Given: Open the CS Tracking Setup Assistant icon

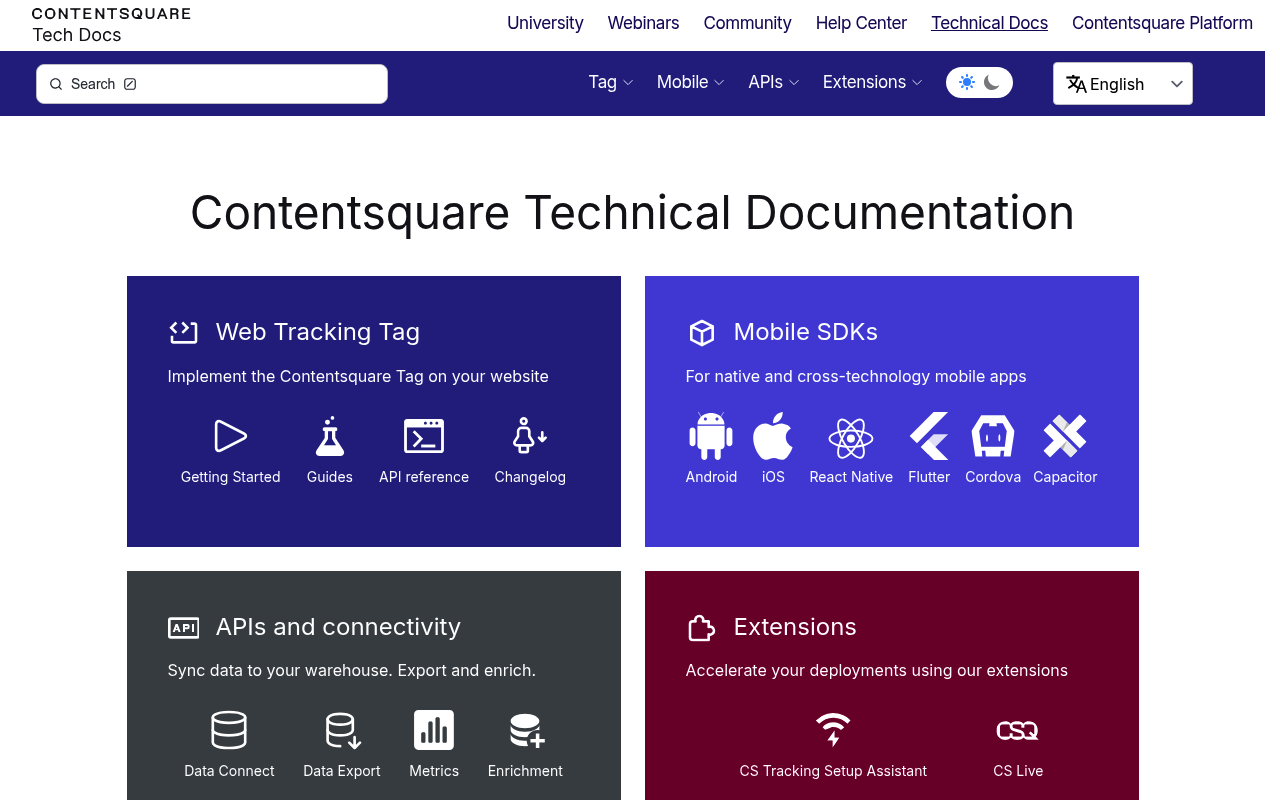Looking at the screenshot, I should tap(833, 730).
